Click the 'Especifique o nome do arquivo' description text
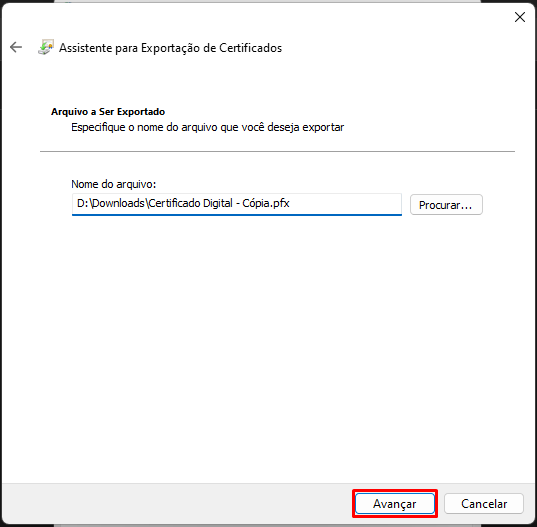This screenshot has height=527, width=537. point(208,127)
